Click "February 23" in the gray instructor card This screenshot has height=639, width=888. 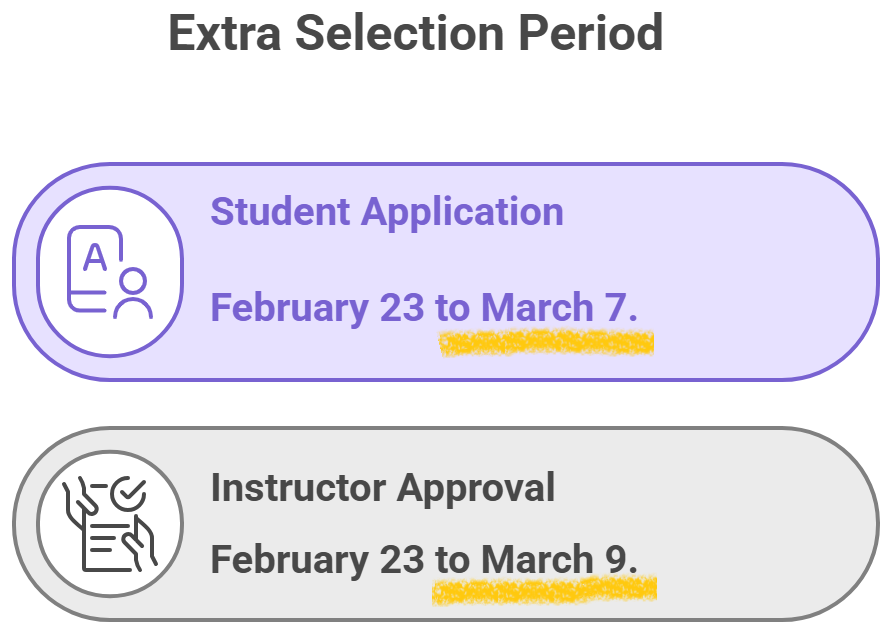[317, 559]
